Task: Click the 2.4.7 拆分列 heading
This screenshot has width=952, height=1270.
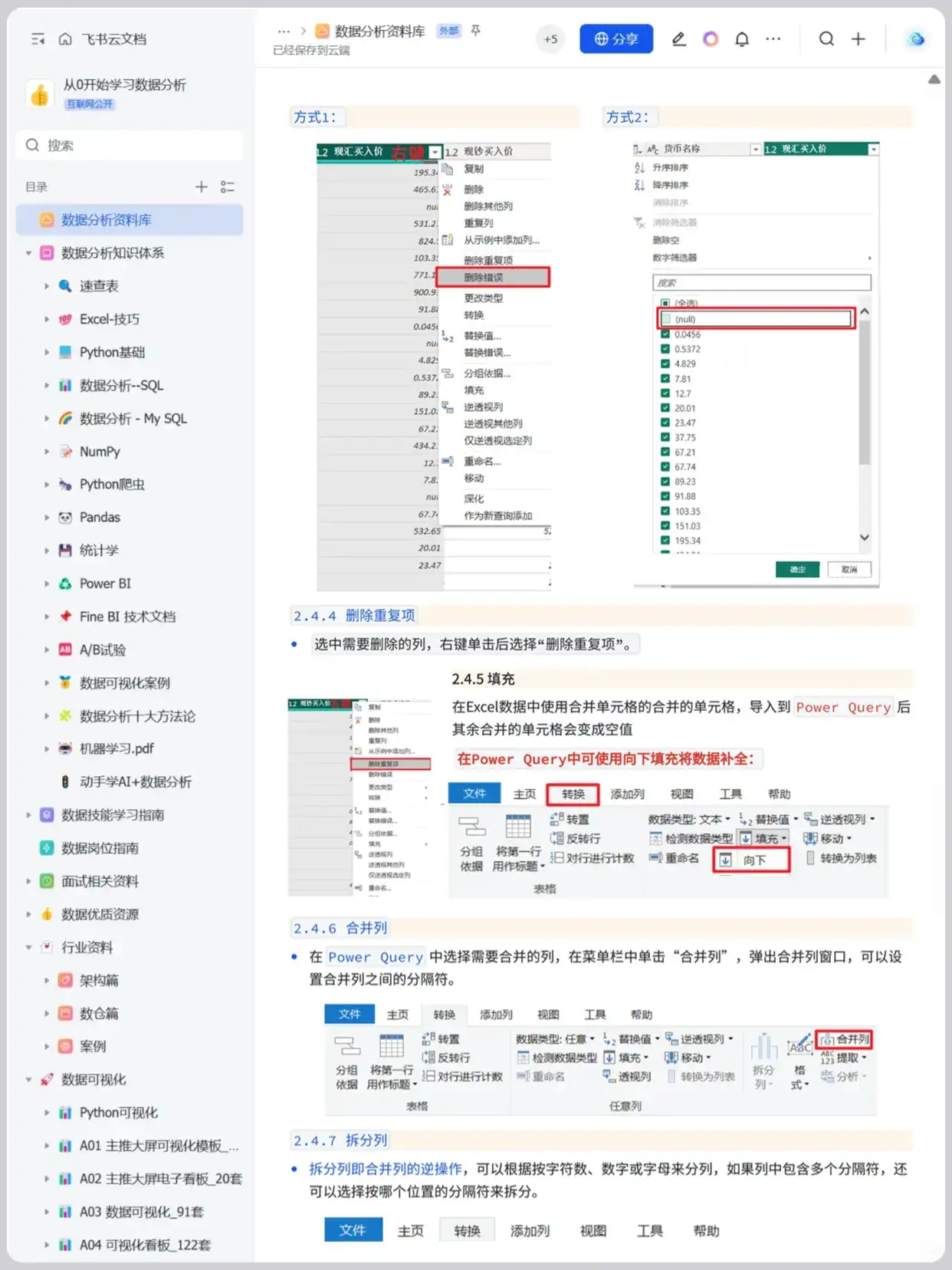Action: (340, 1140)
